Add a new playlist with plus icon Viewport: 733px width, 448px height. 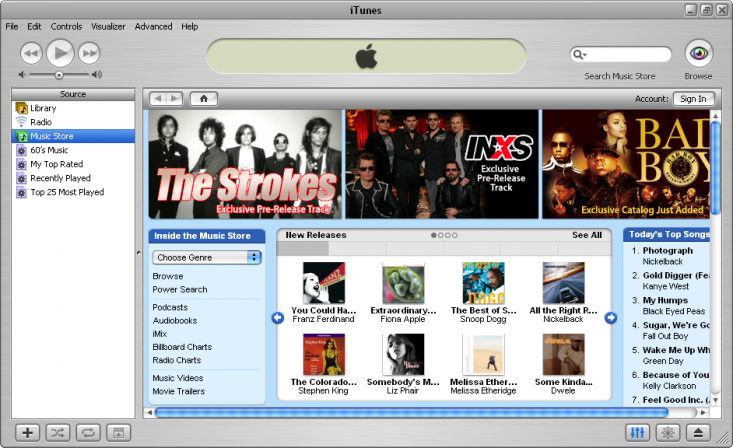coord(28,432)
